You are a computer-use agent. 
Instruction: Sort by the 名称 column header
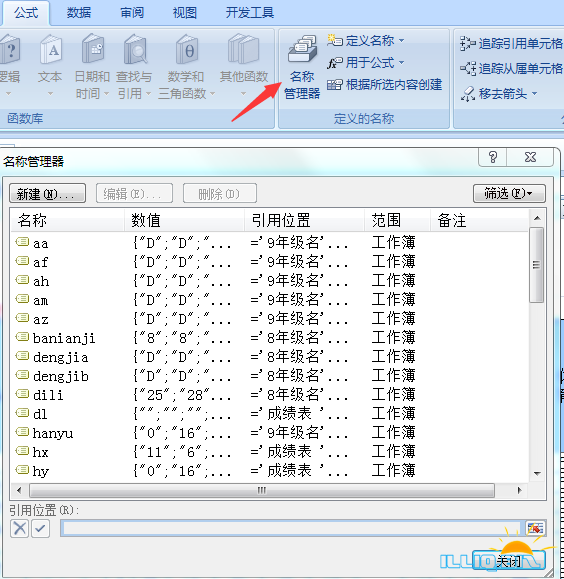pyautogui.click(x=68, y=220)
